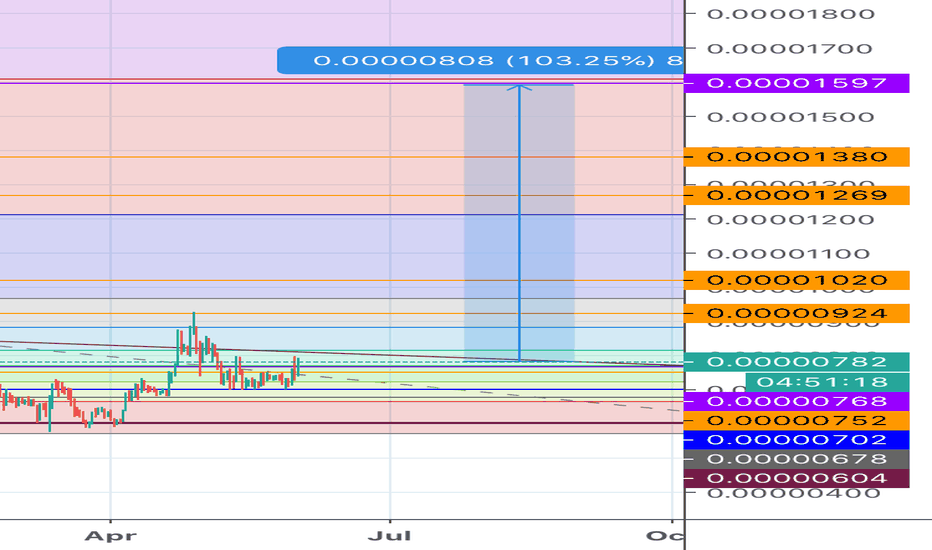
Task: Select the purple 0.00000768 price label
Action: (796, 401)
